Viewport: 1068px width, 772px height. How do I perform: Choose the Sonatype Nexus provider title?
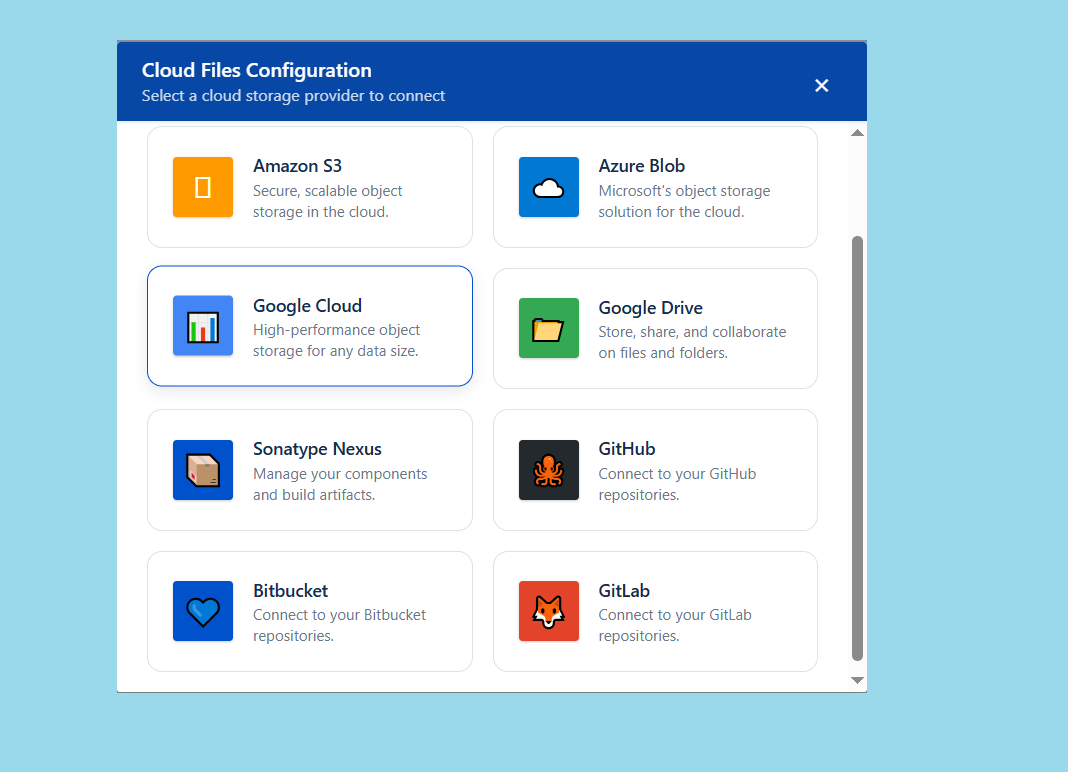(317, 449)
